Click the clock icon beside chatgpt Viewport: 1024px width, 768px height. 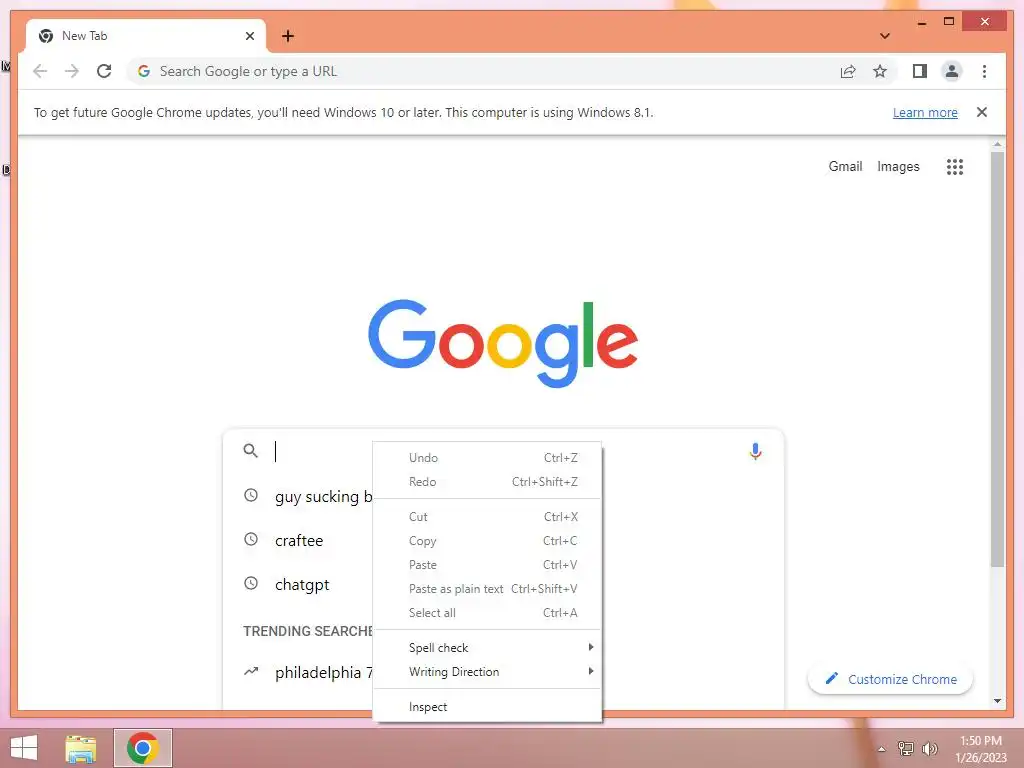click(251, 583)
